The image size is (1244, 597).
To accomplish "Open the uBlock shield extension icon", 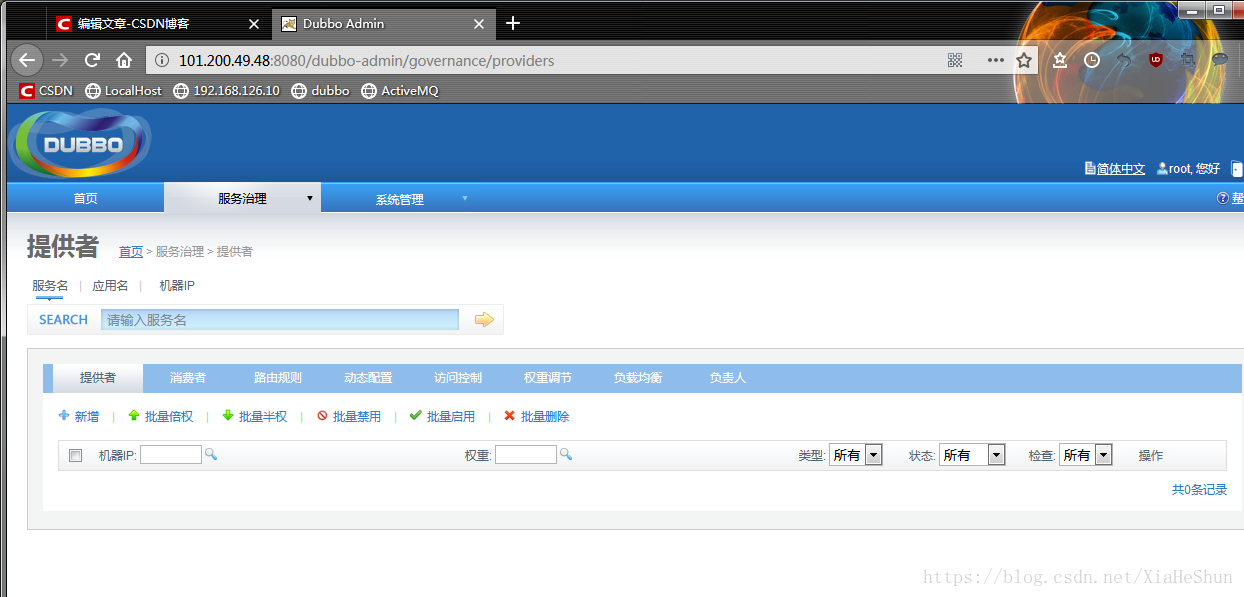I will click(x=1156, y=60).
